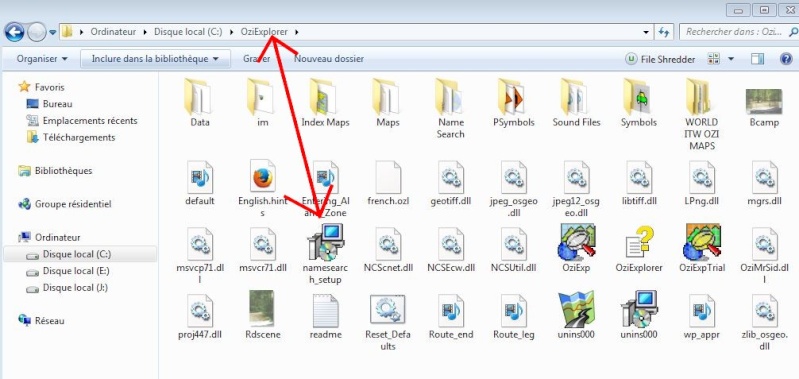Open recent locations history dropdown

(x=52, y=33)
